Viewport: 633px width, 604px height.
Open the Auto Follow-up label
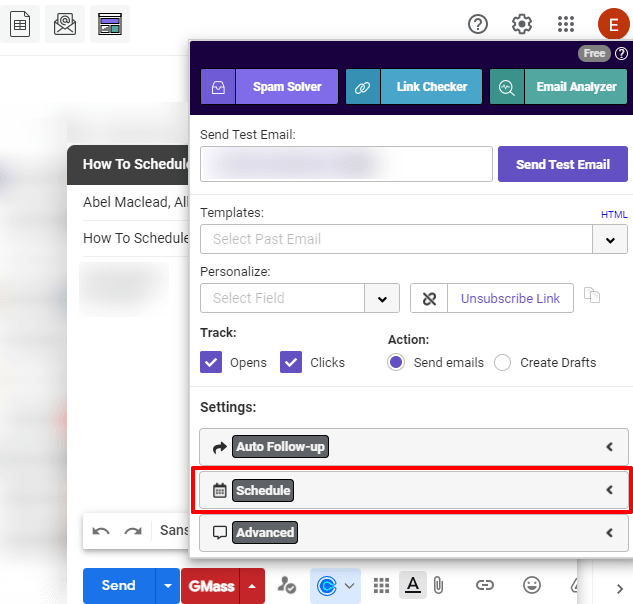click(x=280, y=447)
